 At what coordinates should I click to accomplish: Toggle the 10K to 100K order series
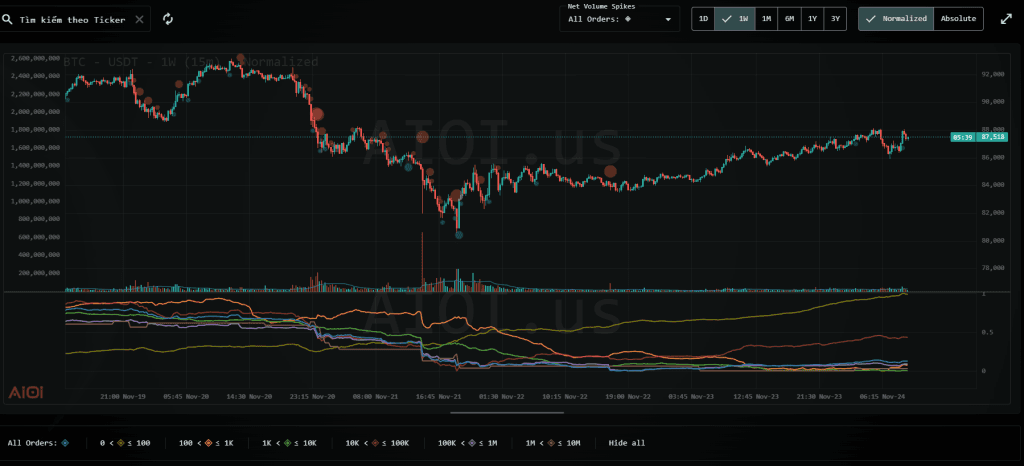coord(376,442)
